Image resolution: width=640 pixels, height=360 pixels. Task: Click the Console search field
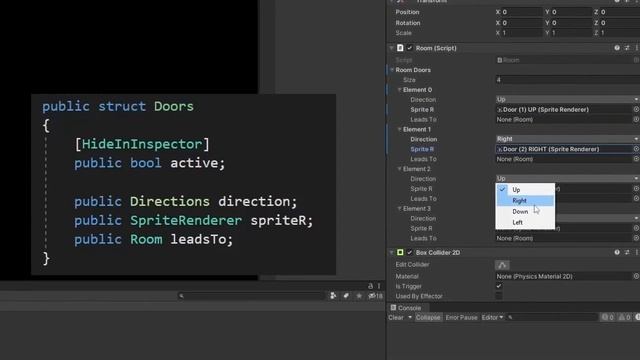pos(552,317)
